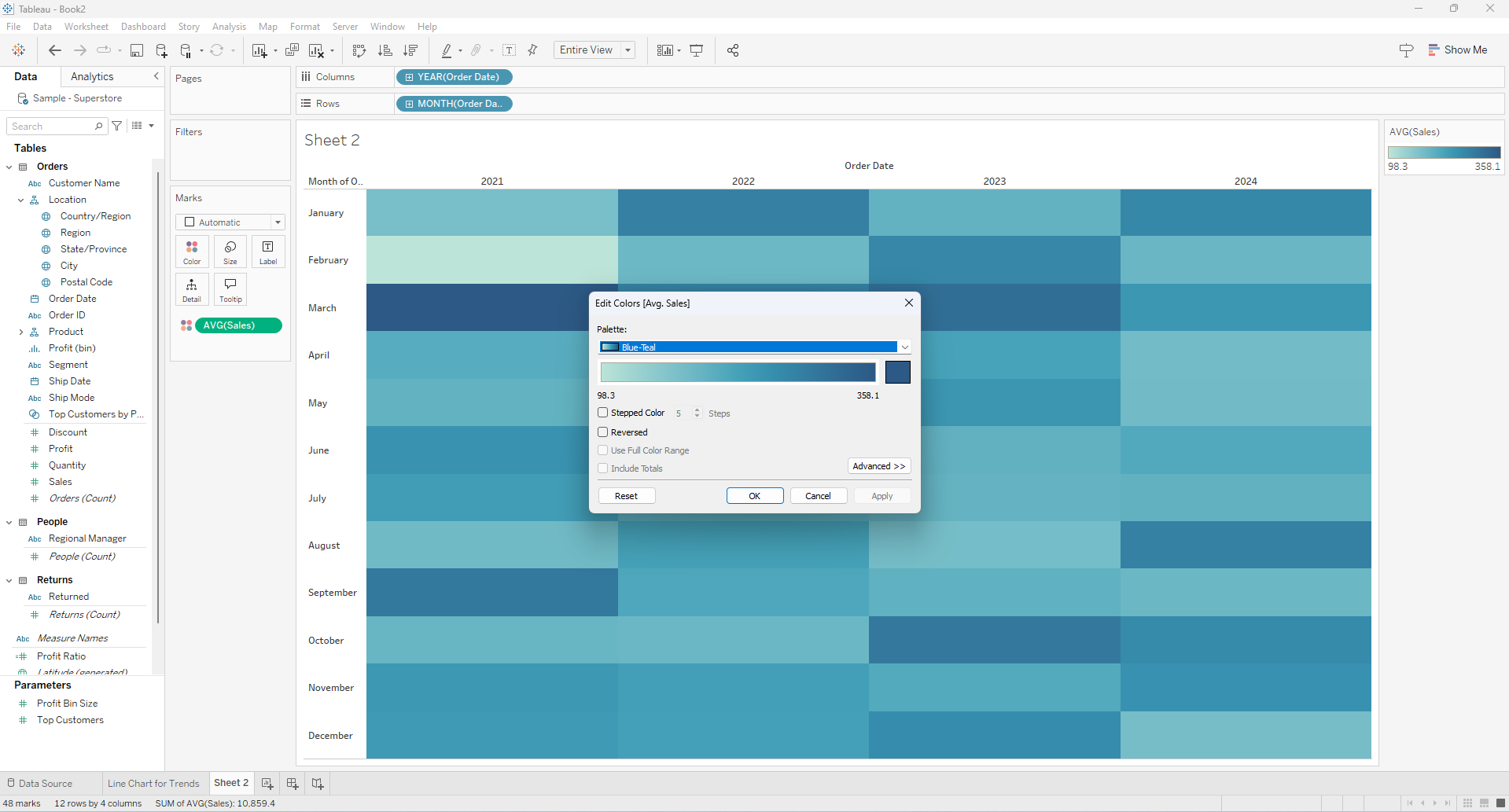Screen dimensions: 1509x812
Task: Click the Save icon in toolbar
Action: (x=137, y=50)
